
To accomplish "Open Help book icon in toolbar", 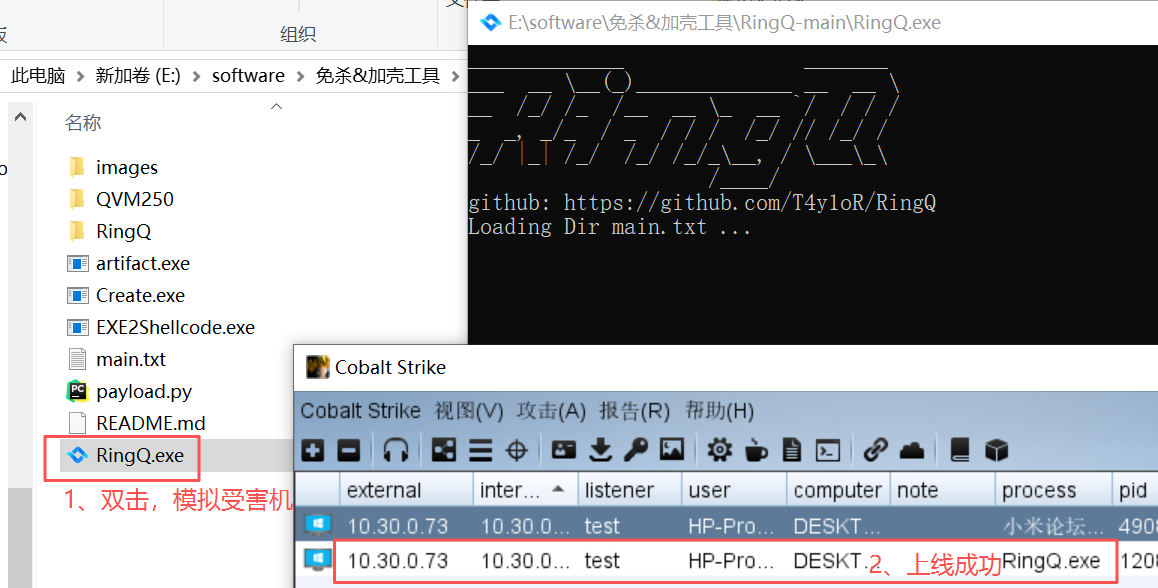I will (x=959, y=450).
